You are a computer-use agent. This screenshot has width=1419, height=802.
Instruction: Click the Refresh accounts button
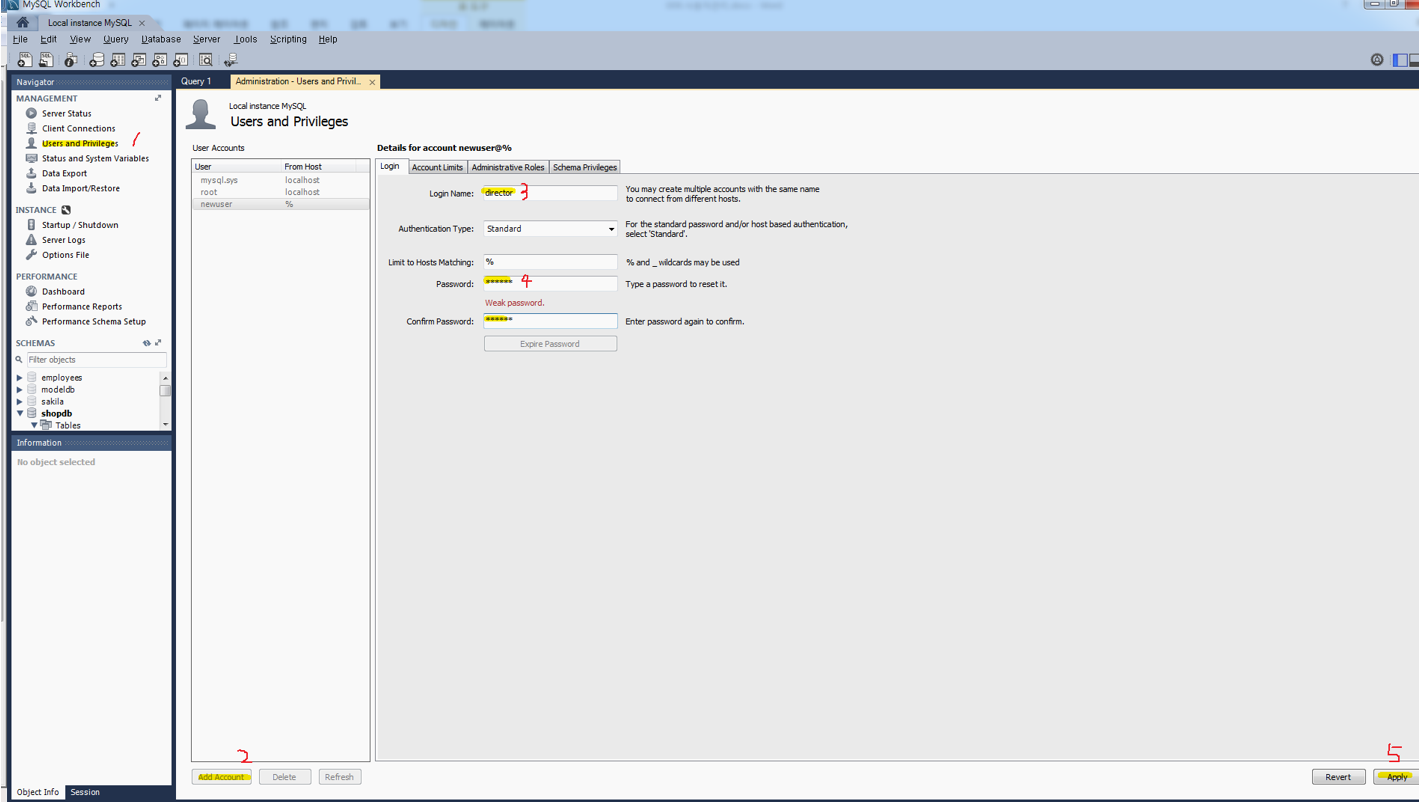(x=339, y=777)
